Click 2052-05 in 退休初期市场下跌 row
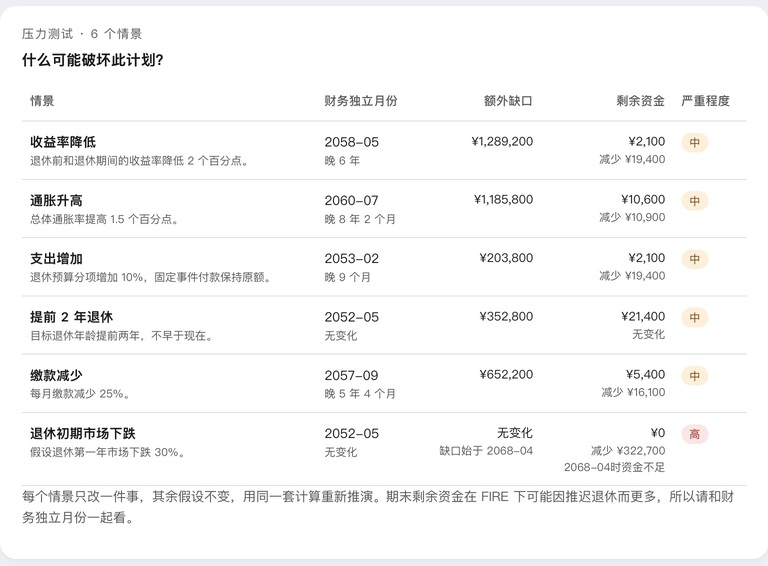The width and height of the screenshot is (768, 566). (352, 433)
